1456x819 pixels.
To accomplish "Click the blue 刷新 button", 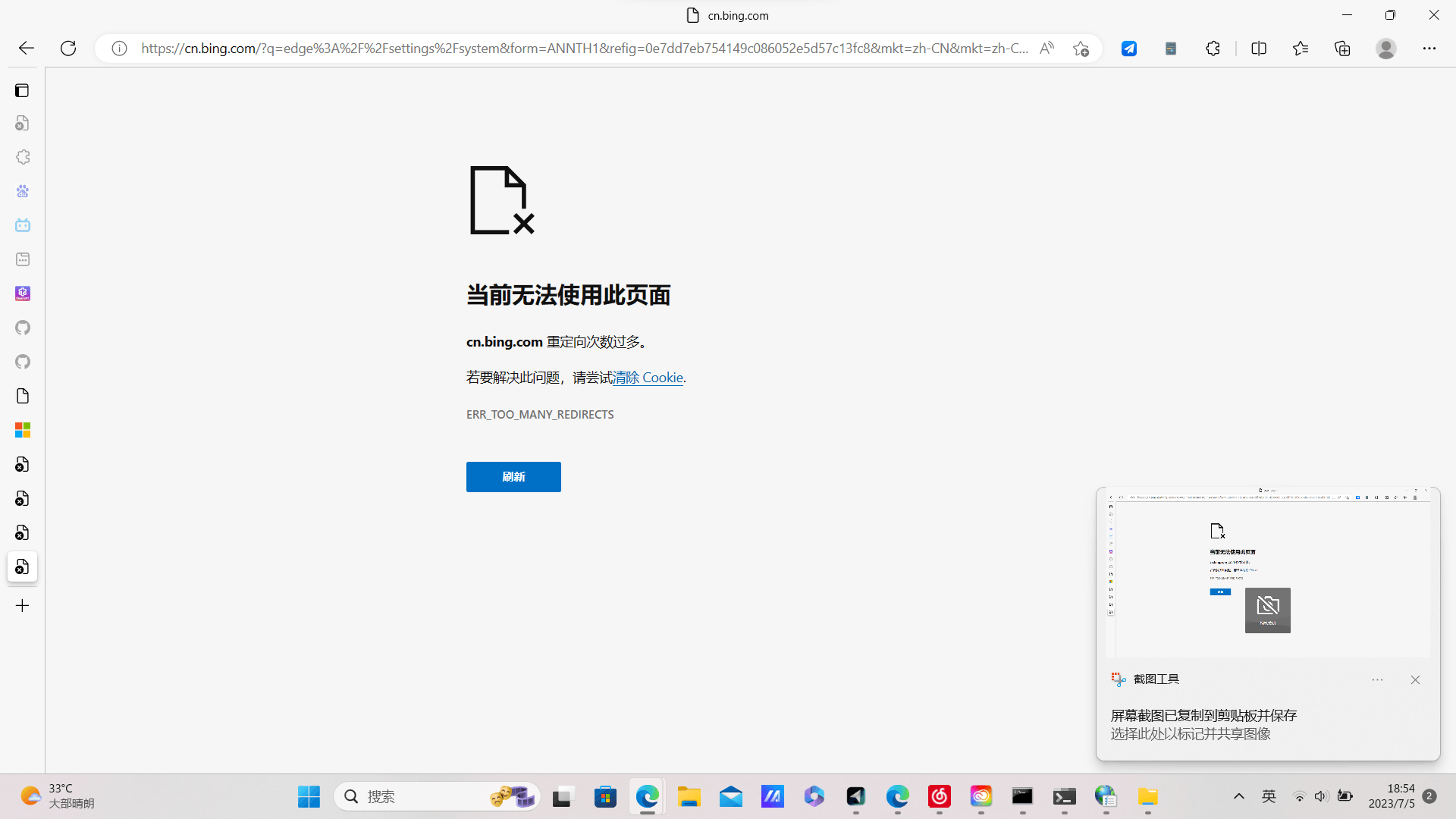I will click(513, 477).
